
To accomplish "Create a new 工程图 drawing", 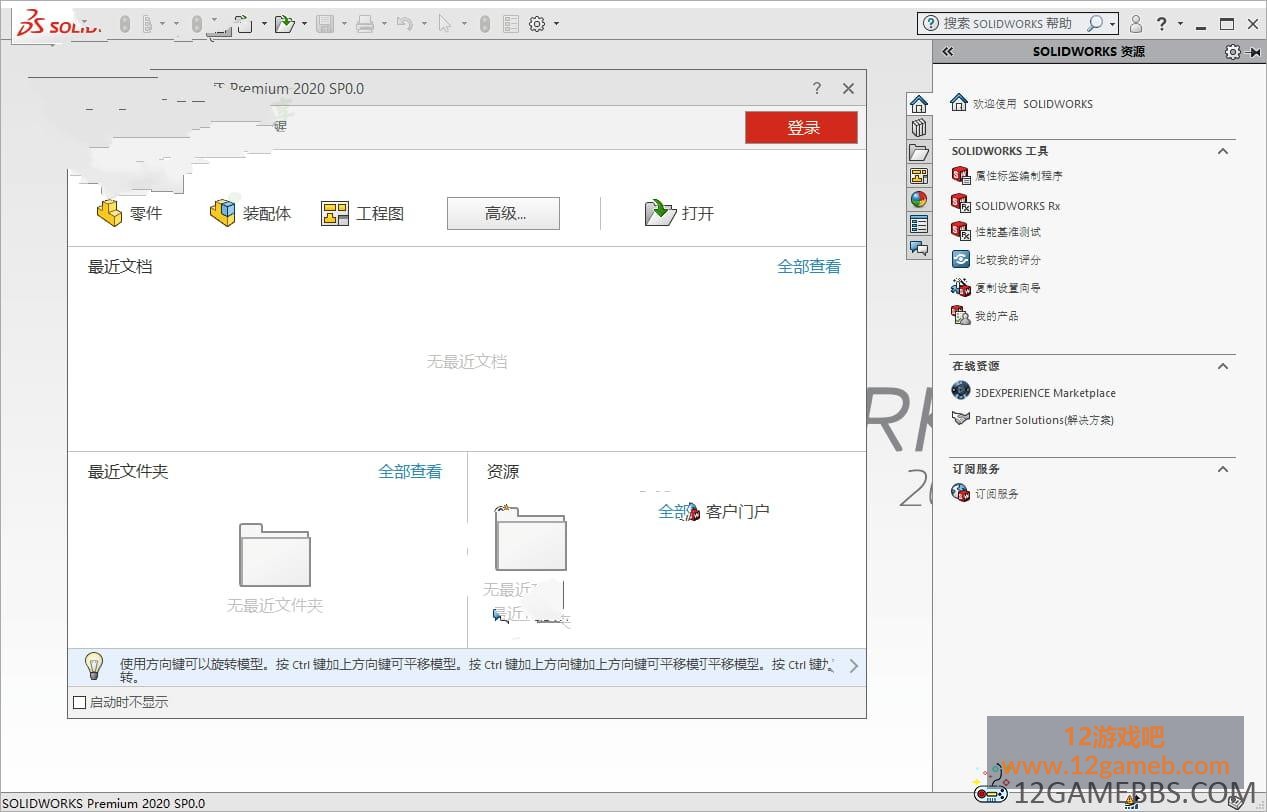I will click(x=362, y=213).
